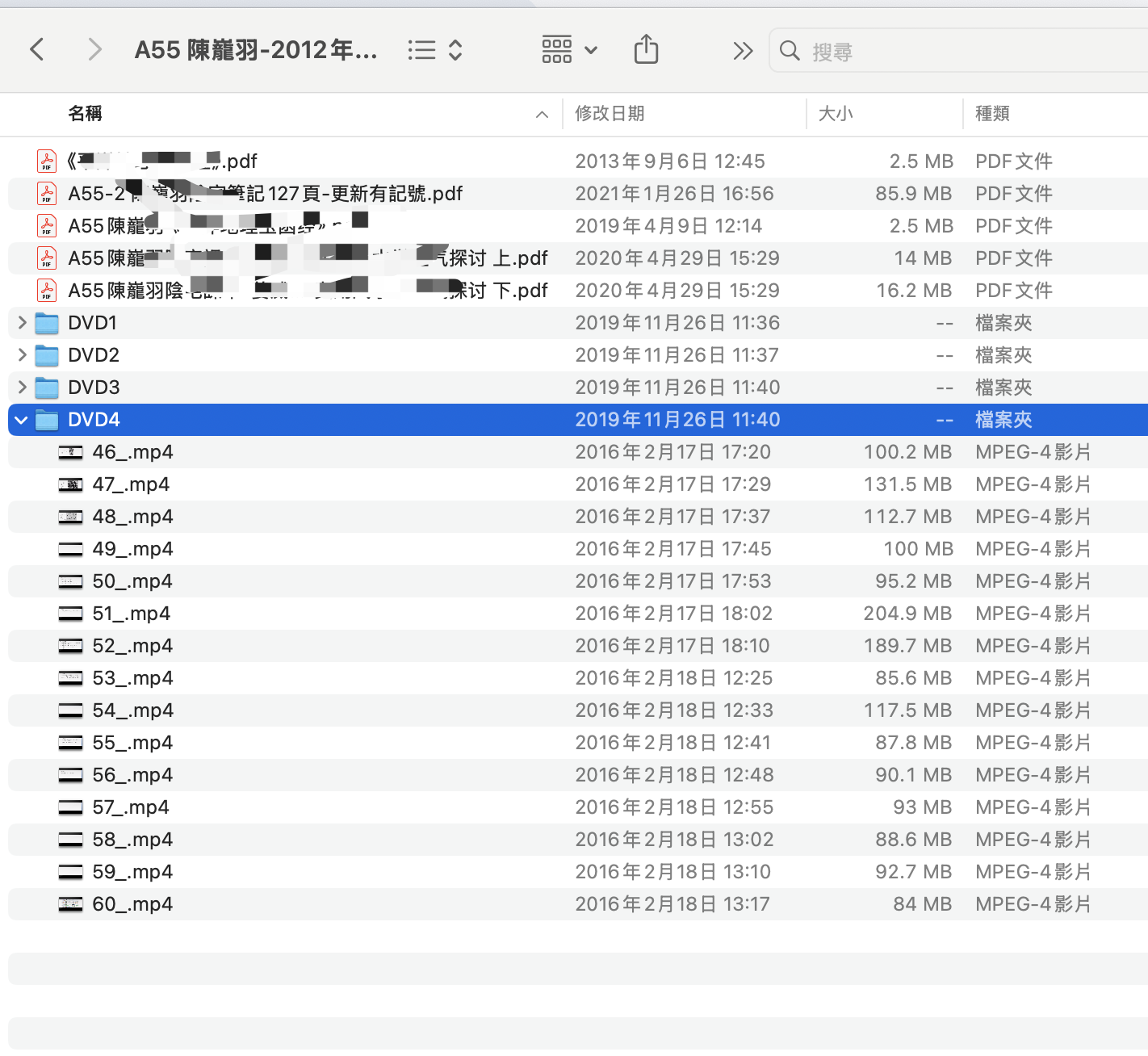
Task: Select the 56_.mp4 video icon
Action: (71, 775)
